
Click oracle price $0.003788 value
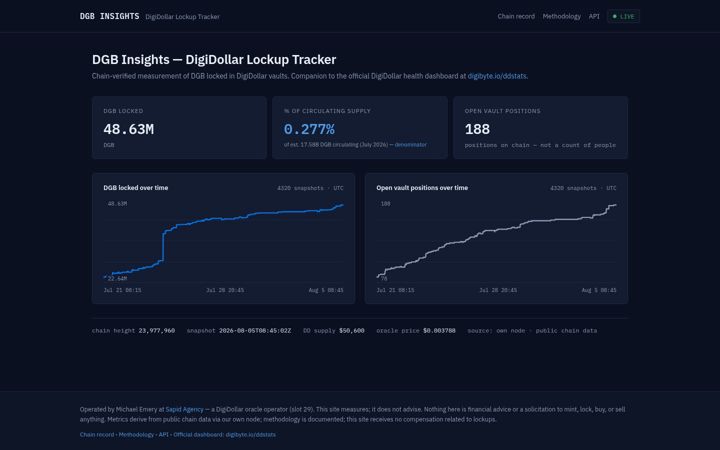coord(439,331)
